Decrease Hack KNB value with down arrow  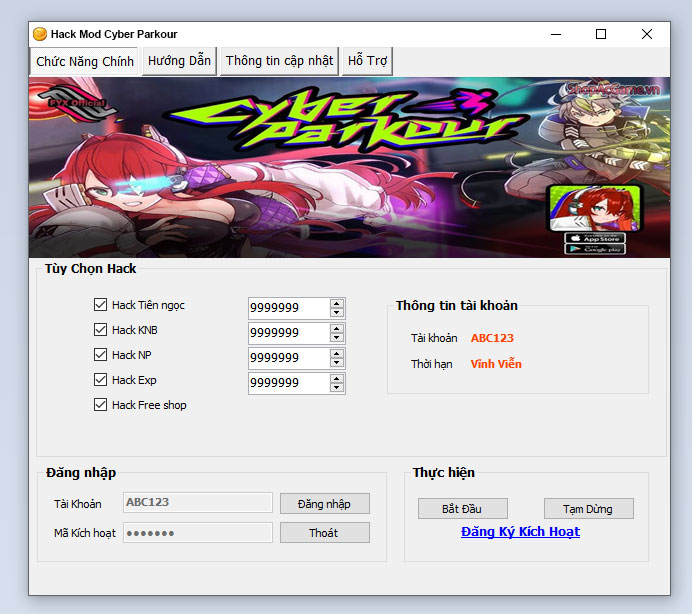pyautogui.click(x=337, y=338)
